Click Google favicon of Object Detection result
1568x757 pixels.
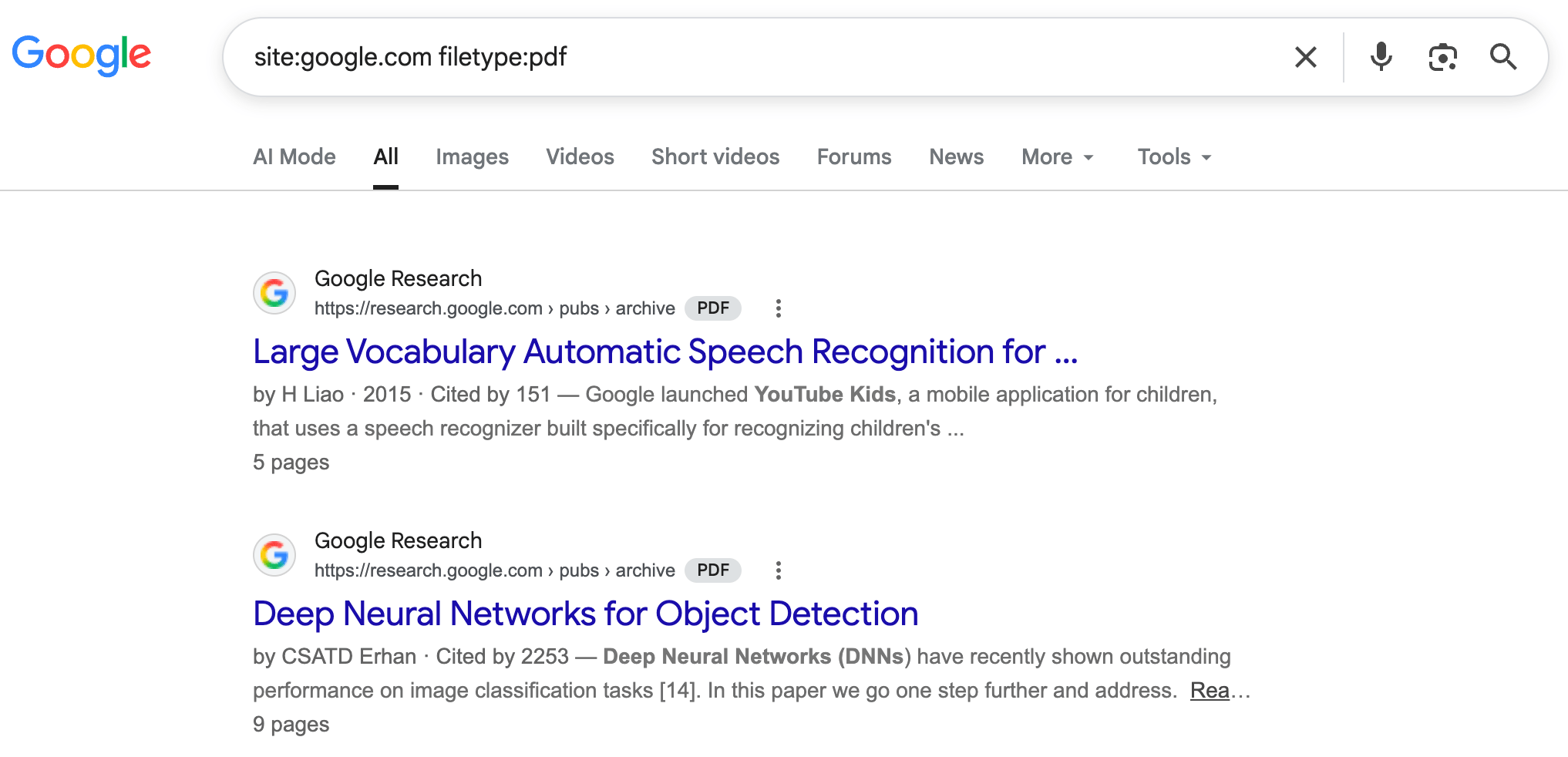pos(274,555)
